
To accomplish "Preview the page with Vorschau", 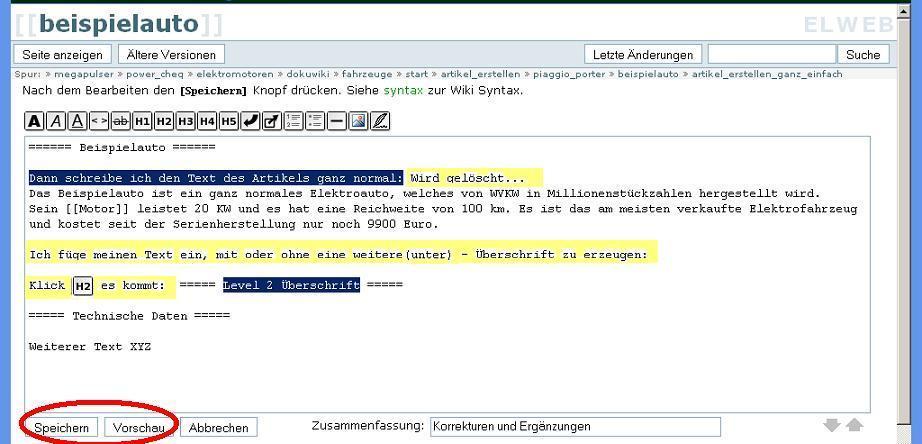I will tap(138, 427).
